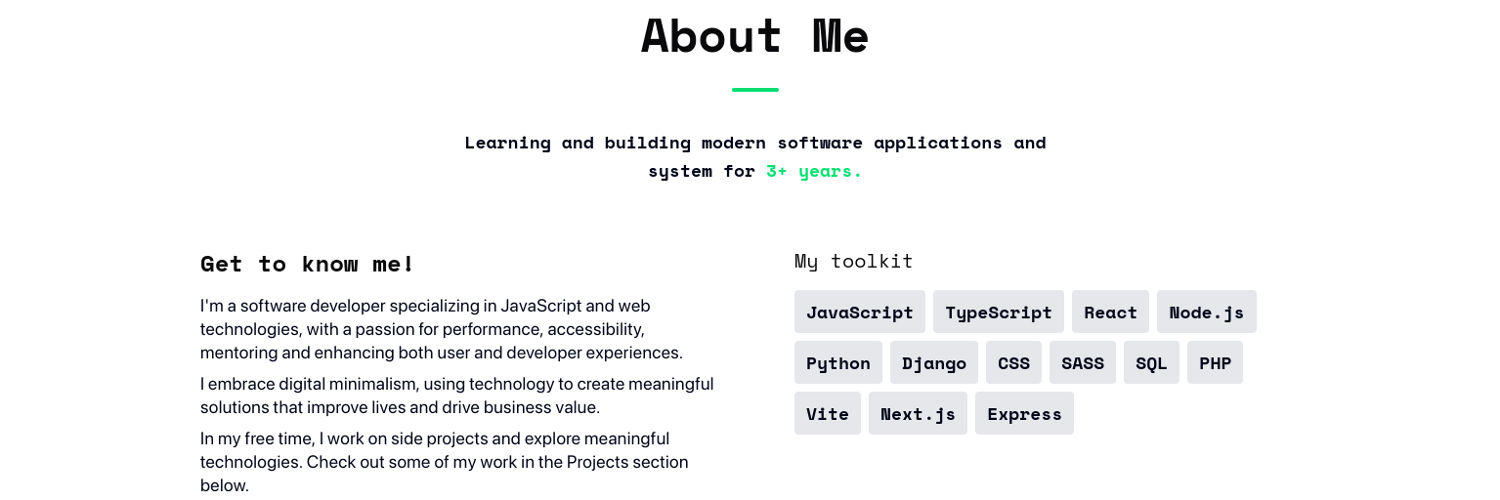Viewport: 1500px width, 500px height.
Task: Choose the Node.js toolkit badge
Action: [1206, 312]
